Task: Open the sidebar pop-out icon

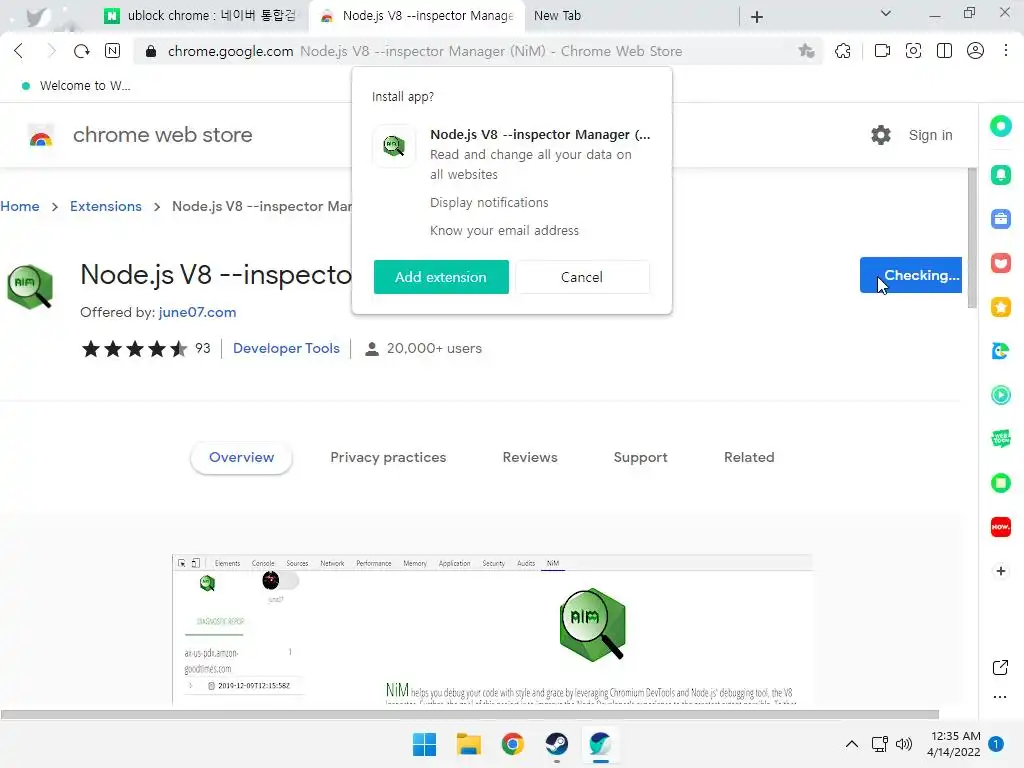Action: pos(1000,667)
